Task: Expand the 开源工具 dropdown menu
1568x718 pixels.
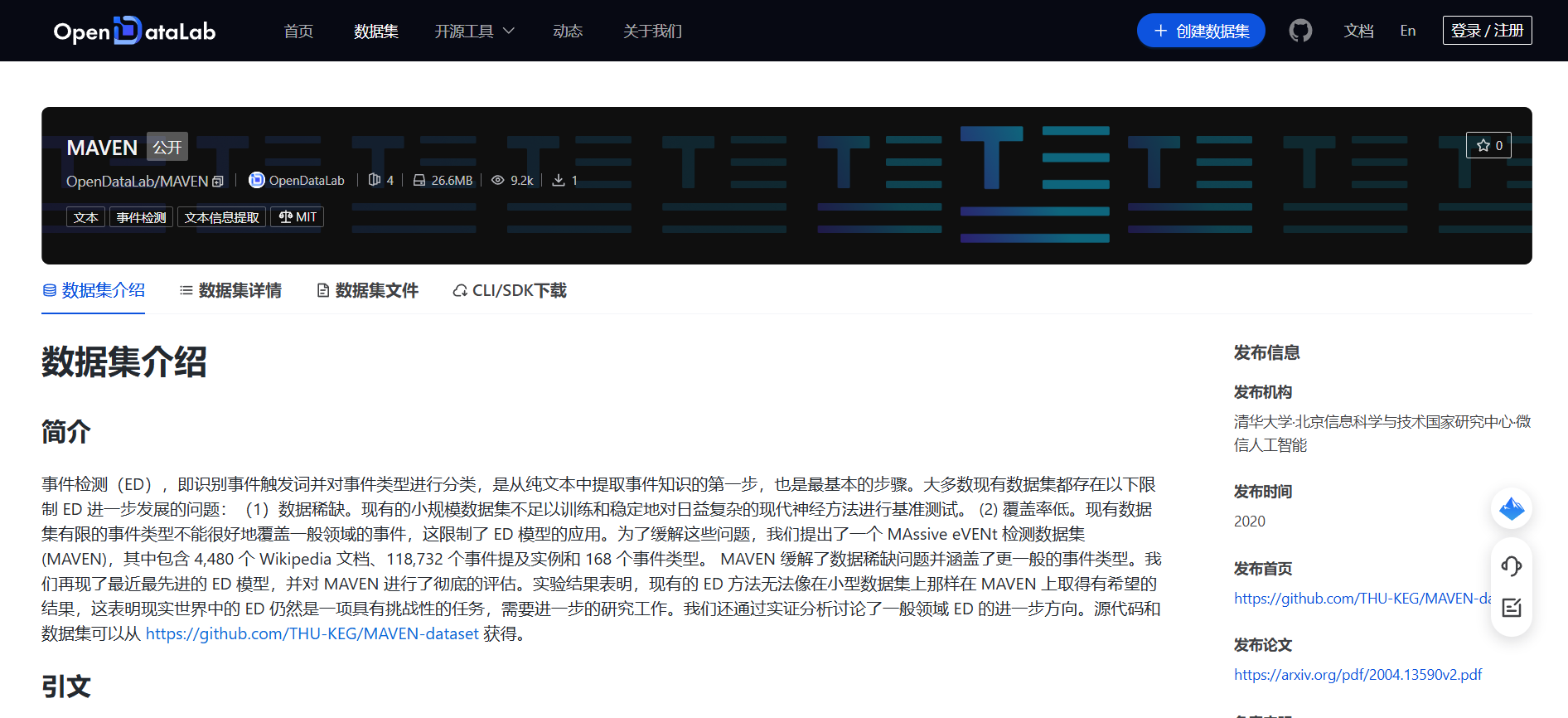Action: [475, 31]
